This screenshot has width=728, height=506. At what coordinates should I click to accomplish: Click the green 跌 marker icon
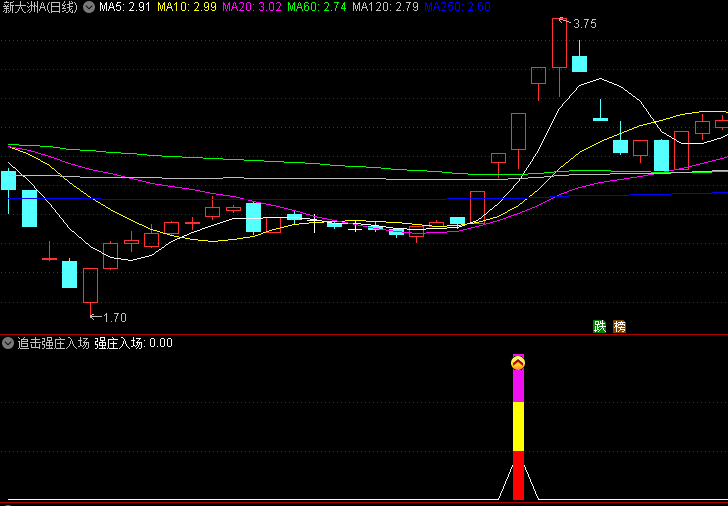point(600,326)
